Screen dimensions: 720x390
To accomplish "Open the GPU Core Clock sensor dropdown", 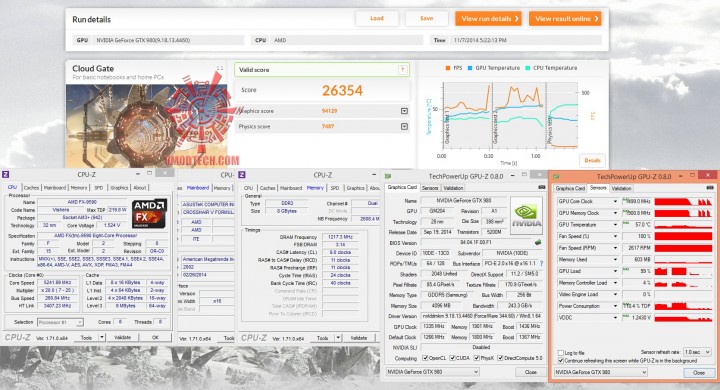I will [615, 201].
